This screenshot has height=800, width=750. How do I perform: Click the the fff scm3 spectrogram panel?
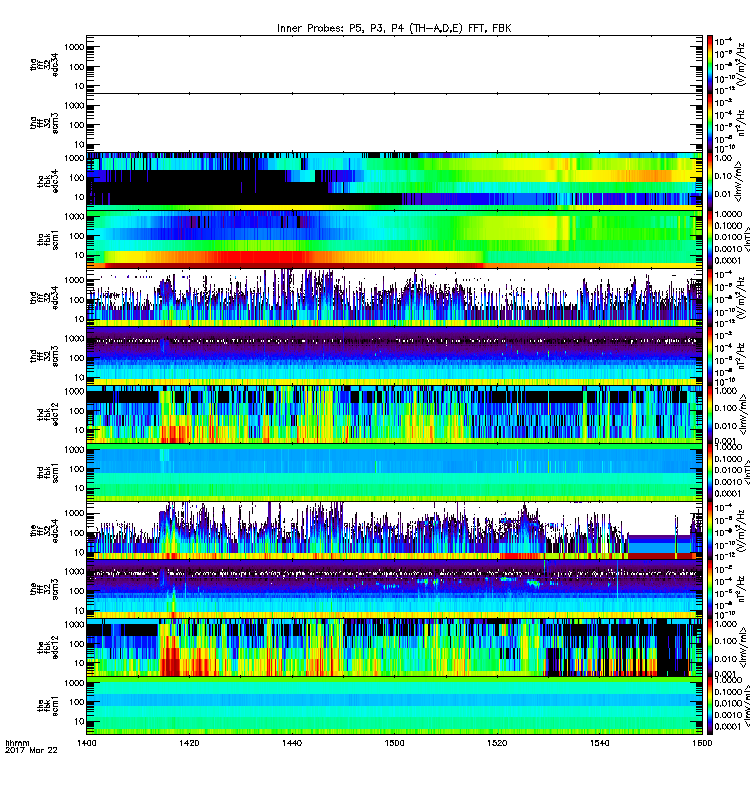(x=394, y=589)
